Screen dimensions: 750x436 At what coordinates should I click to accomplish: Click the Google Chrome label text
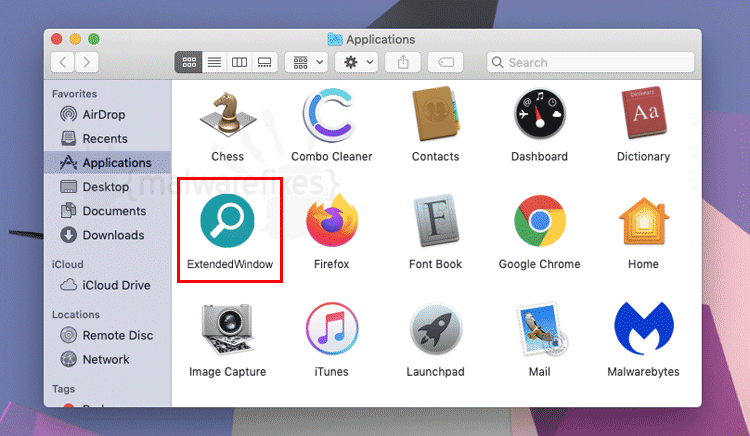coord(540,264)
